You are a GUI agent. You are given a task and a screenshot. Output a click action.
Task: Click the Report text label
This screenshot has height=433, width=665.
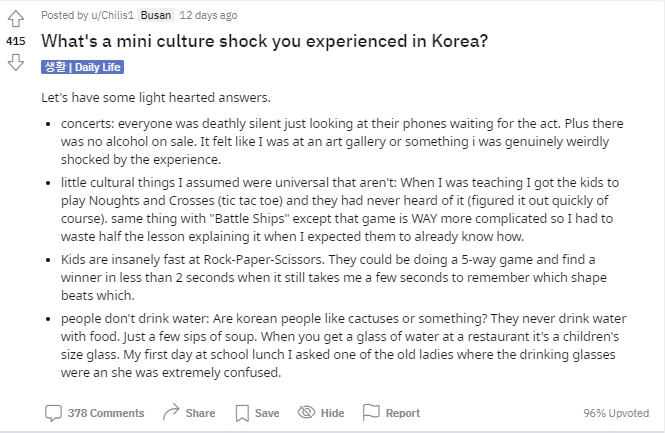pos(402,413)
